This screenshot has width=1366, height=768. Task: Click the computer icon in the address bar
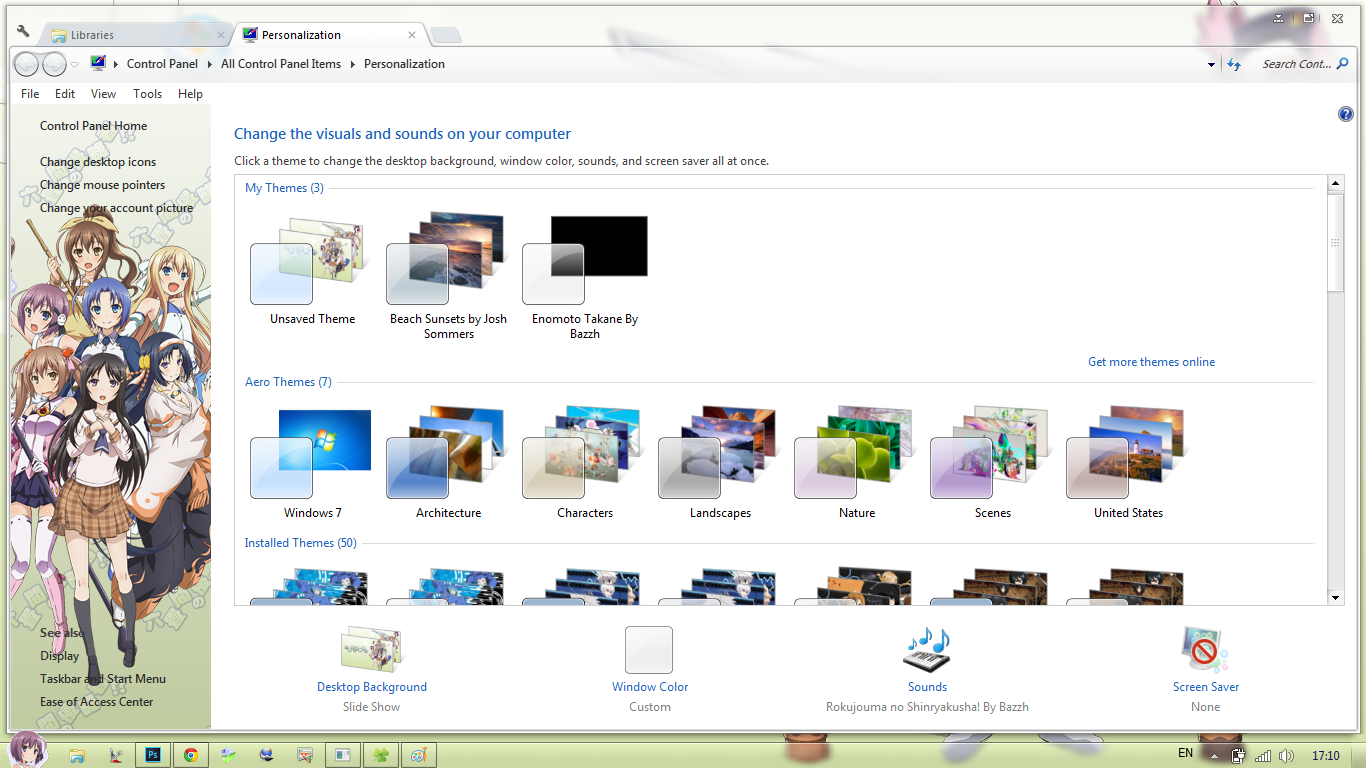(x=98, y=63)
